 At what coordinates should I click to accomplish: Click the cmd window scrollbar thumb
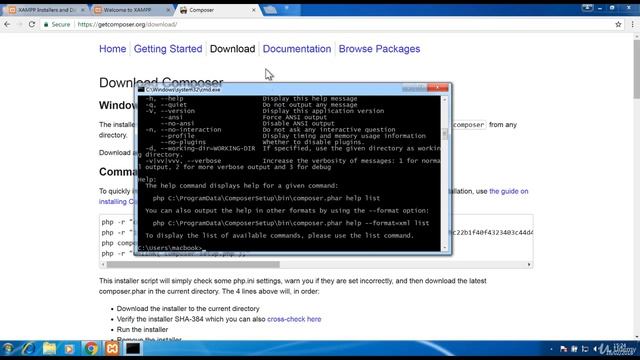(x=444, y=133)
